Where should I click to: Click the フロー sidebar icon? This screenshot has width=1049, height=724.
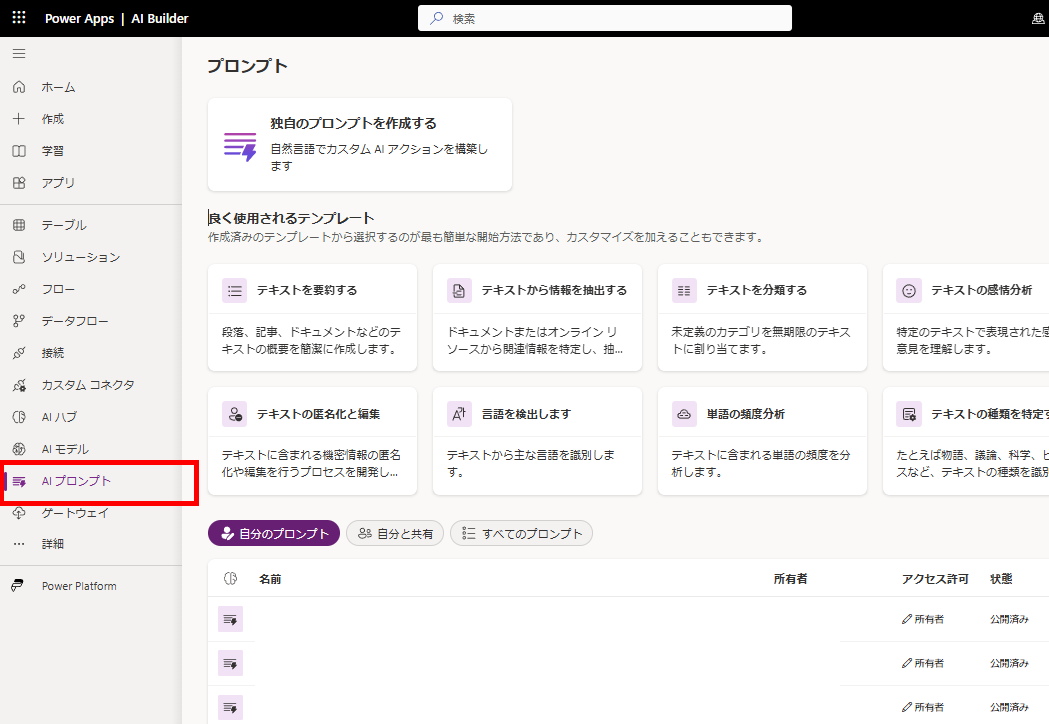click(x=18, y=288)
